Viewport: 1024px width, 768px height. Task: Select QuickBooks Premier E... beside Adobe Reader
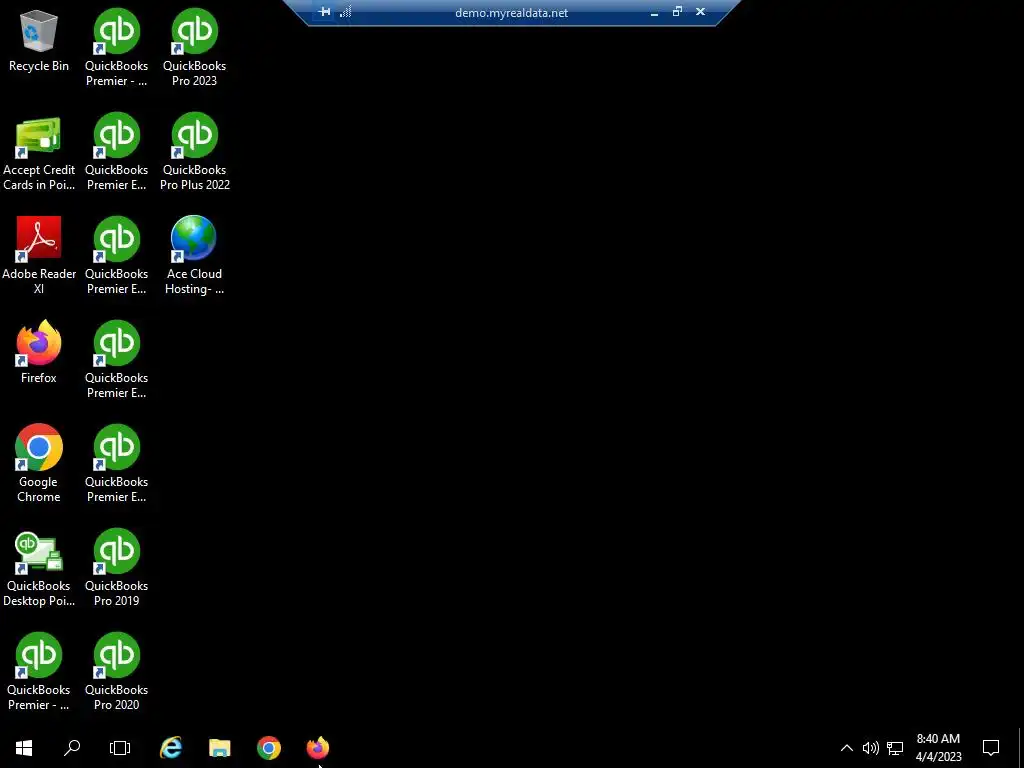tap(116, 255)
